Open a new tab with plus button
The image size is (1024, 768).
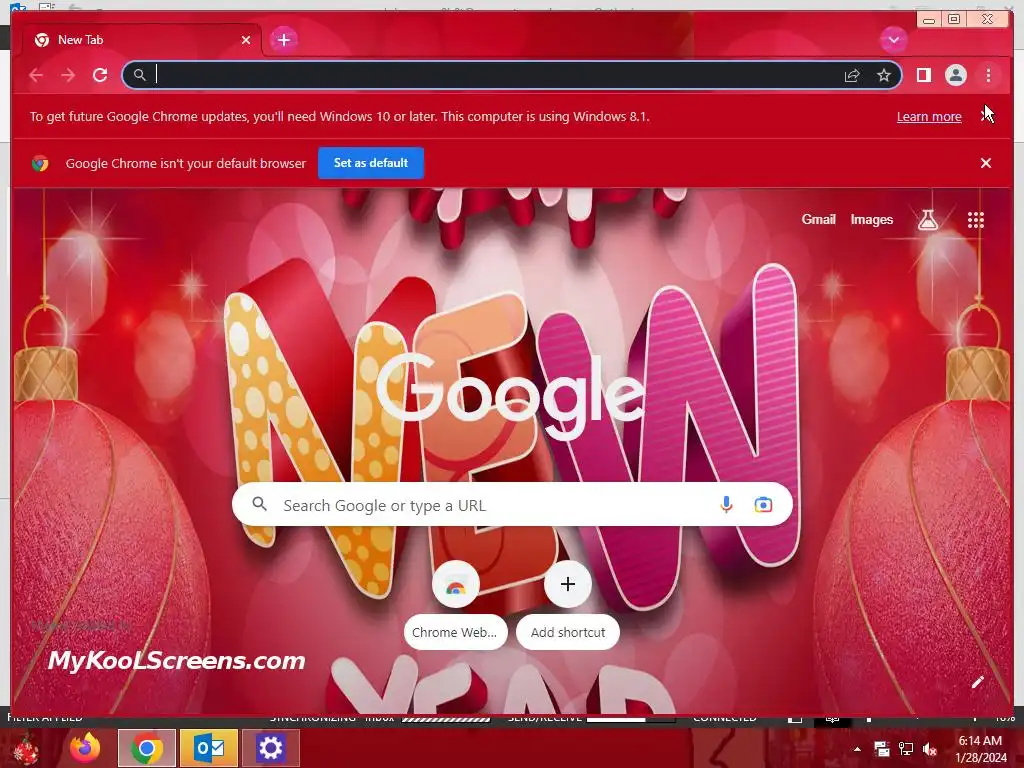click(283, 40)
